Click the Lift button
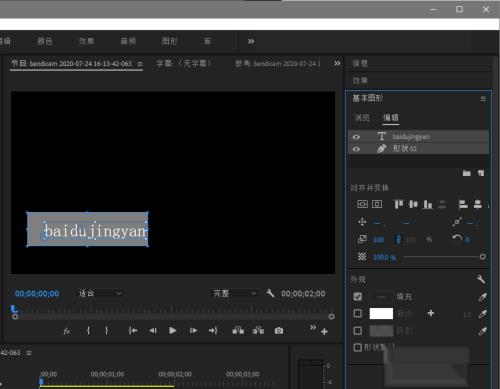This screenshot has width=500, height=389. click(x=238, y=331)
